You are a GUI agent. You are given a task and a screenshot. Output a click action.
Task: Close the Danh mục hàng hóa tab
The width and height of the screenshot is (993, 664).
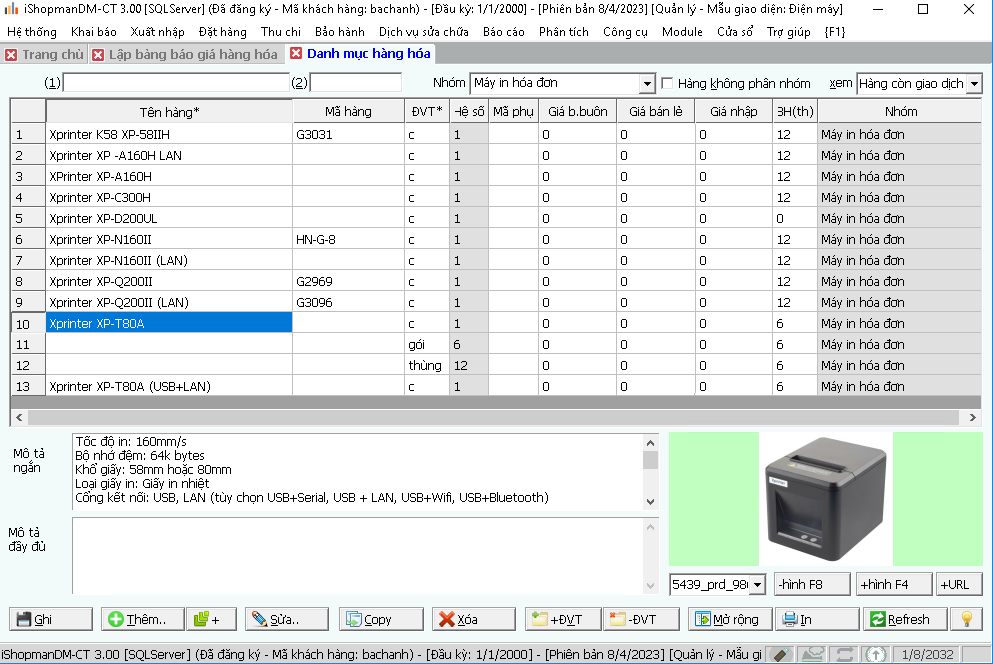296,53
